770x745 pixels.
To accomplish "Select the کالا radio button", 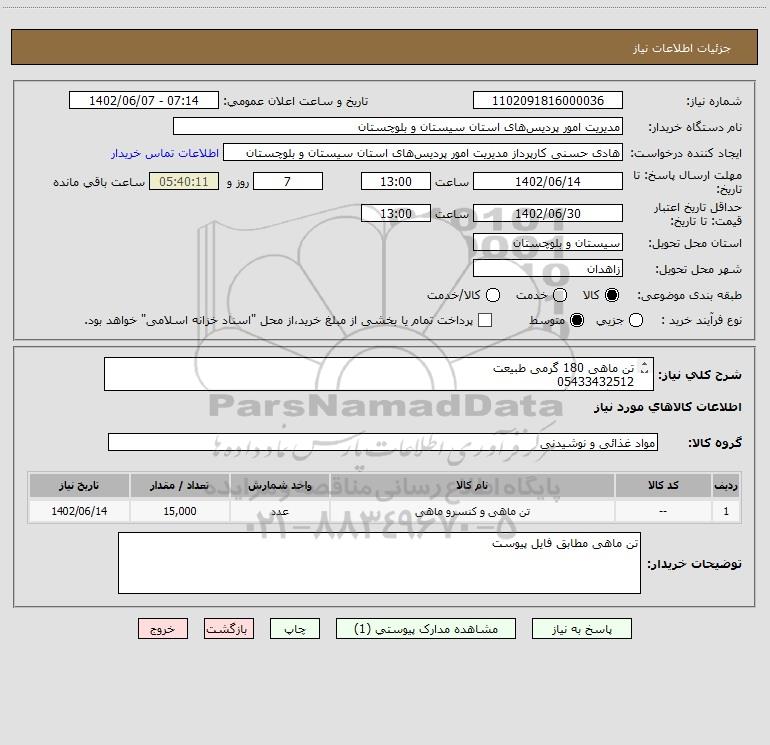I will click(x=612, y=295).
